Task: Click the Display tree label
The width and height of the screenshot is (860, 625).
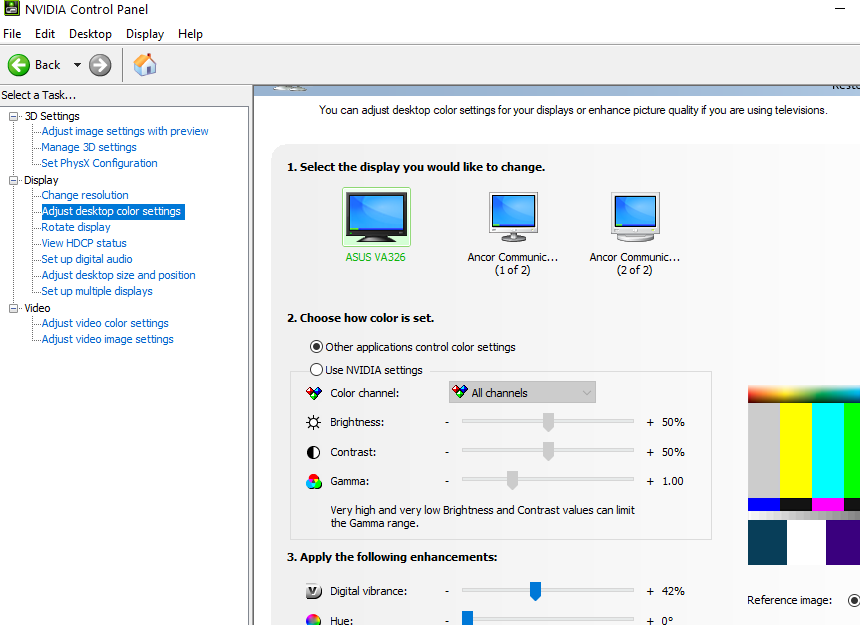Action: click(x=41, y=180)
